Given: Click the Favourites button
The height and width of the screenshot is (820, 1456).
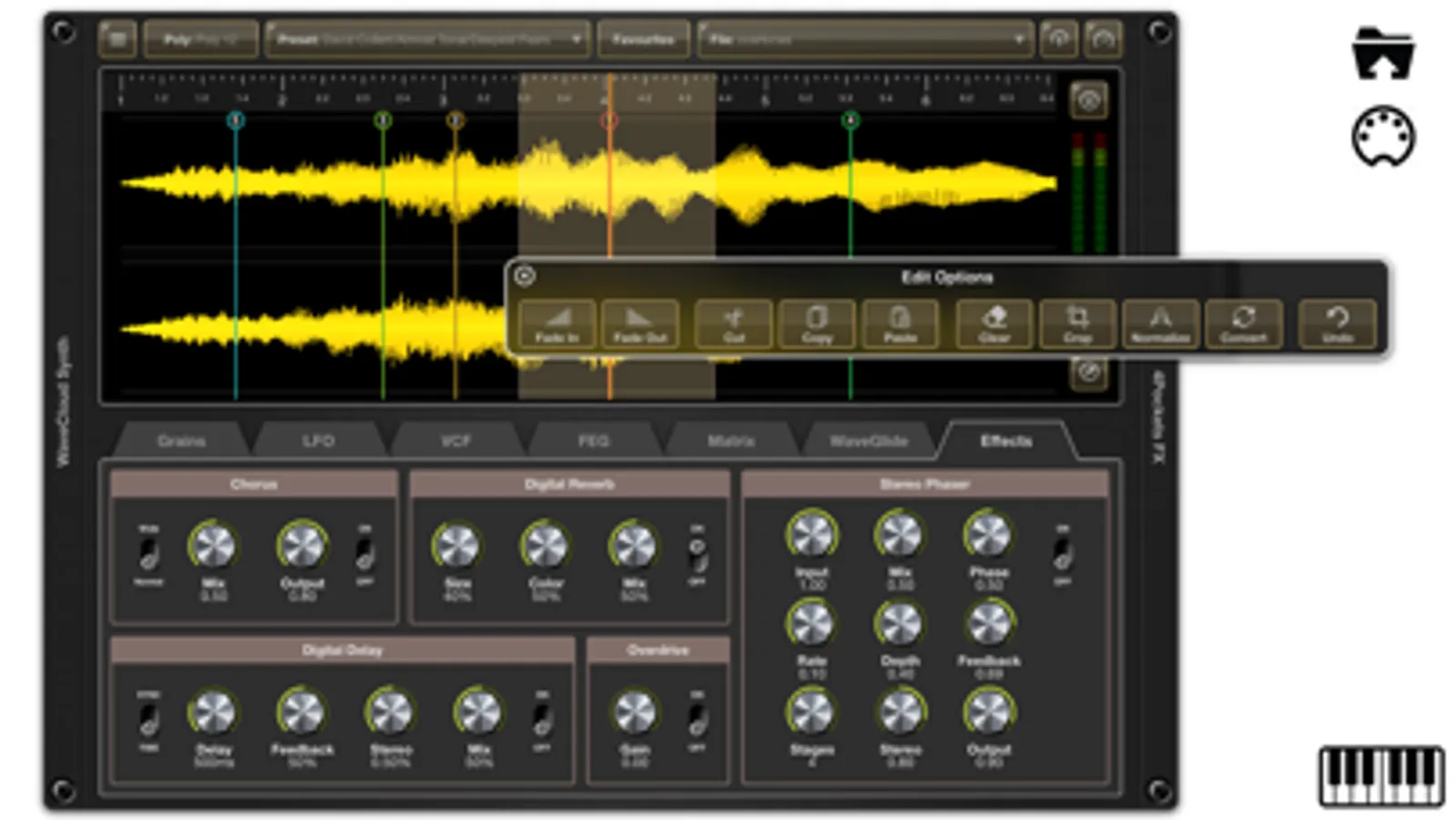Looking at the screenshot, I should pos(643,39).
